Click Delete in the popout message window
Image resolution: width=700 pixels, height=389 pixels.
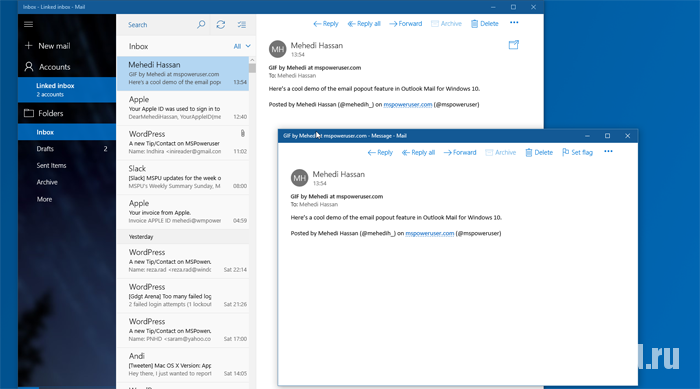[x=539, y=152]
